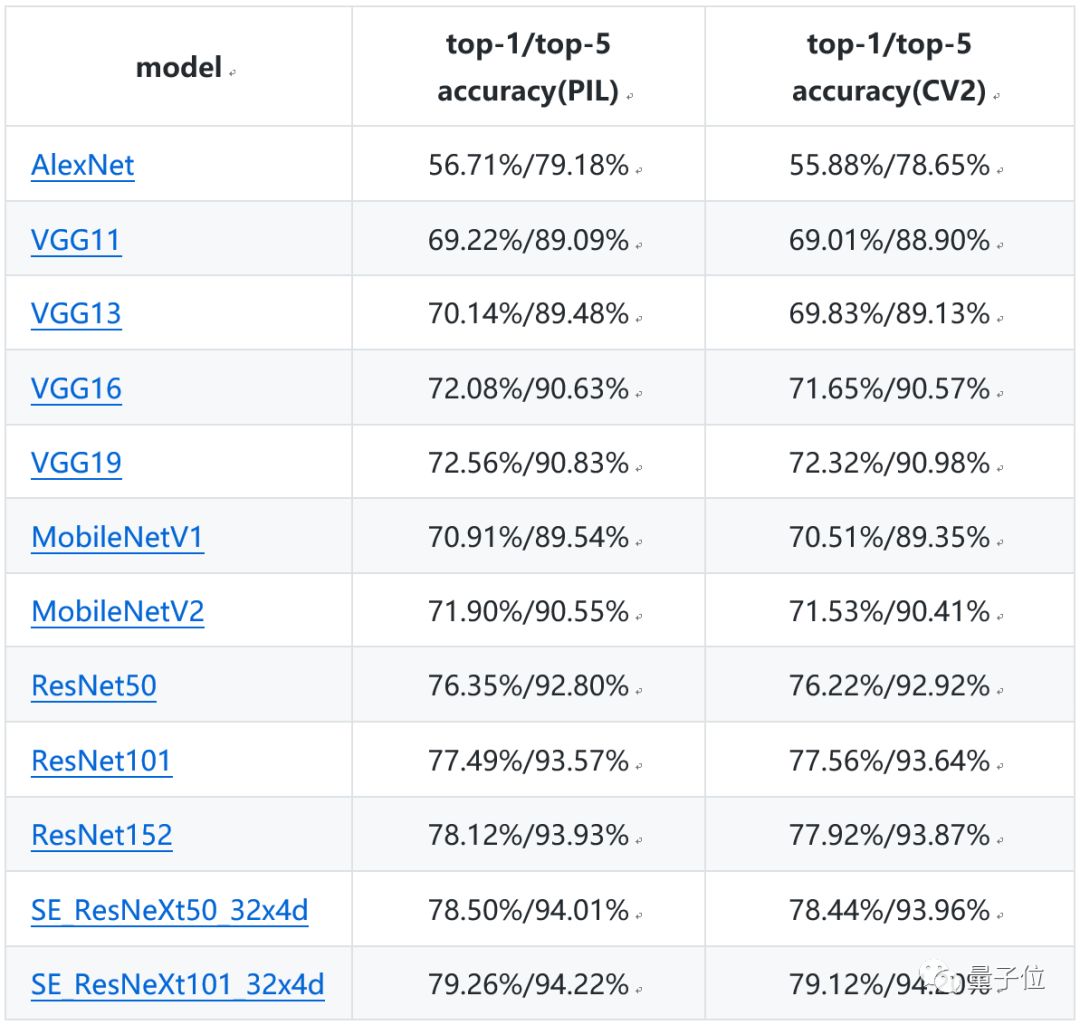Select the MobileNetV2 CV2 value 71.53%/90.41%

[889, 611]
